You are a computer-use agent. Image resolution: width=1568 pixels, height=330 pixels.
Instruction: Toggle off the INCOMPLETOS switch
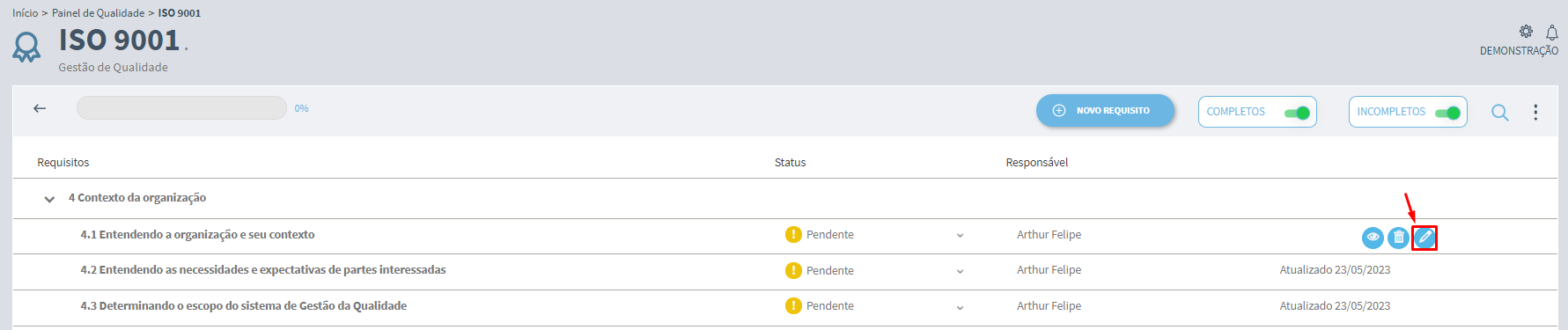1447,113
